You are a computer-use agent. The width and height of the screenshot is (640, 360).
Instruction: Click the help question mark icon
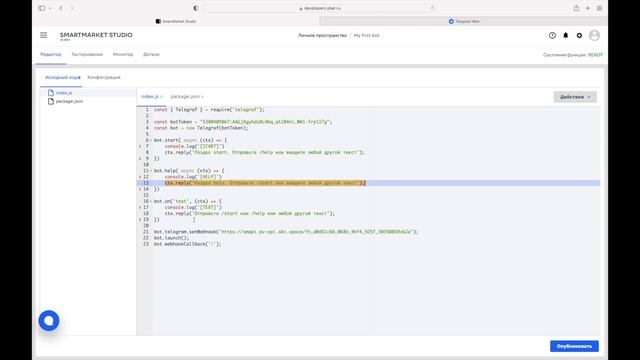coord(552,36)
